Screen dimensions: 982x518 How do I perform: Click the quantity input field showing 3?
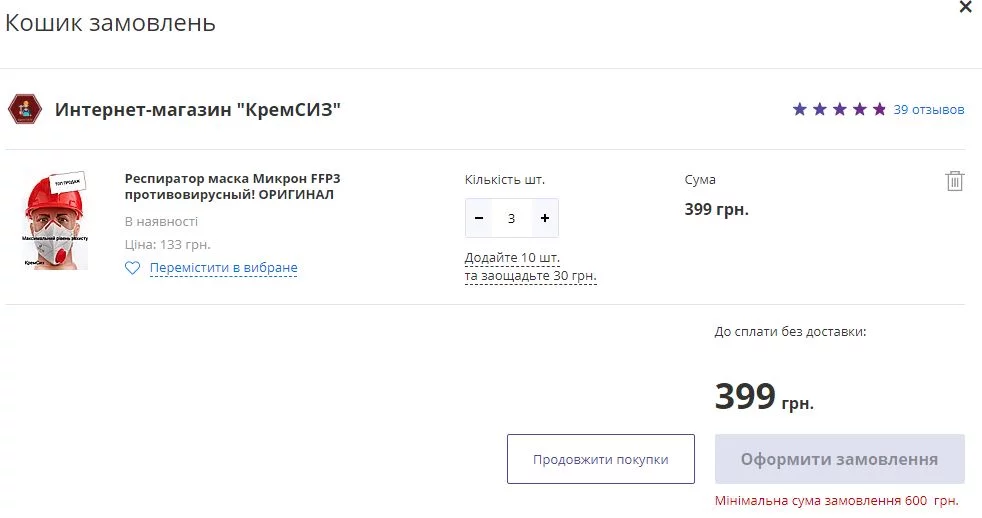(x=512, y=218)
